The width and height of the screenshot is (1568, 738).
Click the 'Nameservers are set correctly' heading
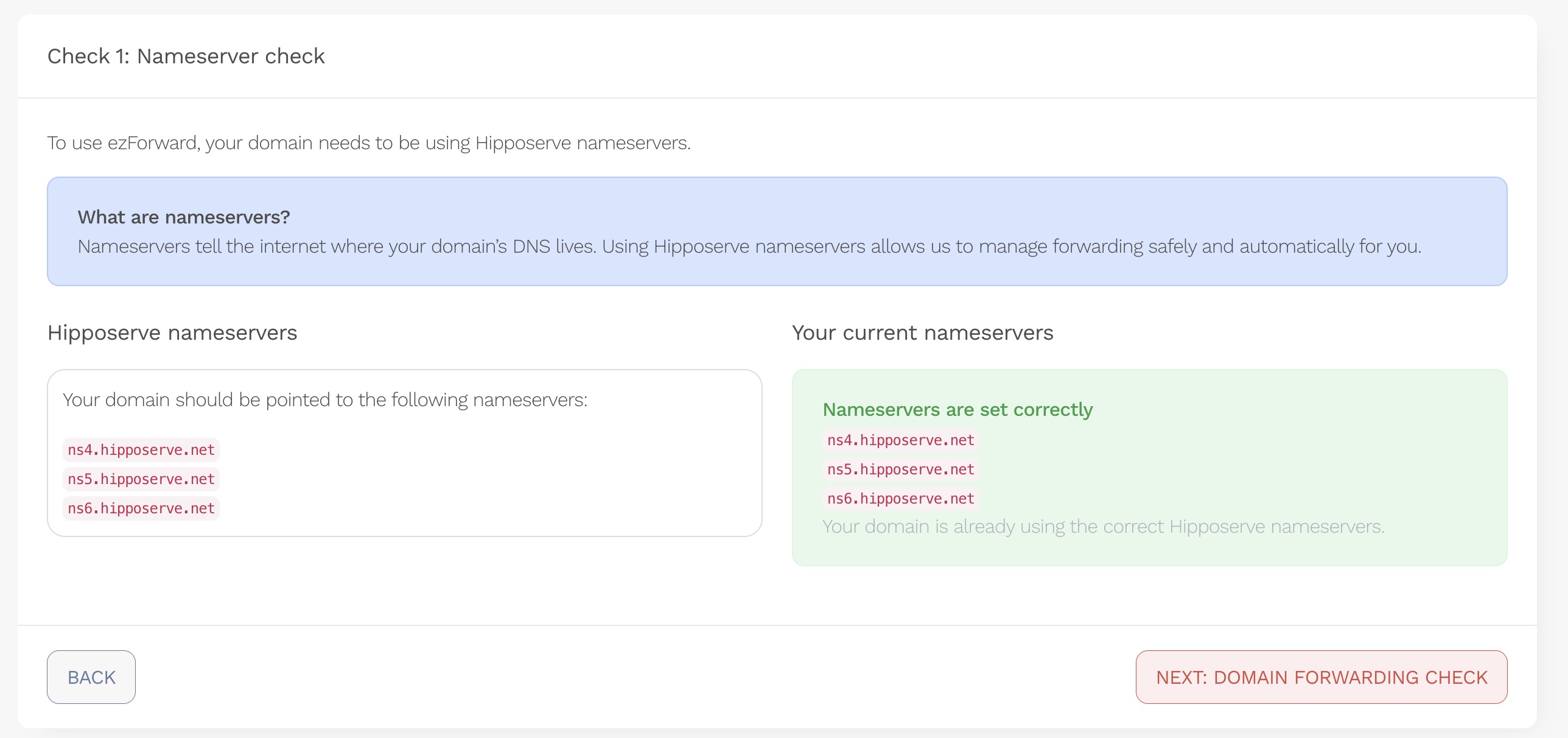(x=957, y=410)
